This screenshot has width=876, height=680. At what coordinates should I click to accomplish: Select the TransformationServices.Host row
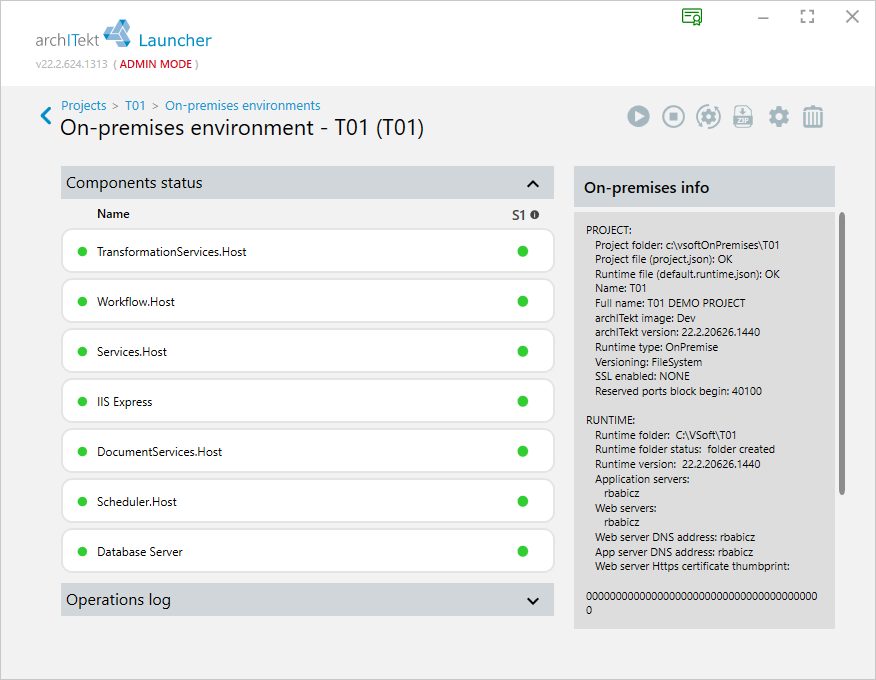click(307, 251)
